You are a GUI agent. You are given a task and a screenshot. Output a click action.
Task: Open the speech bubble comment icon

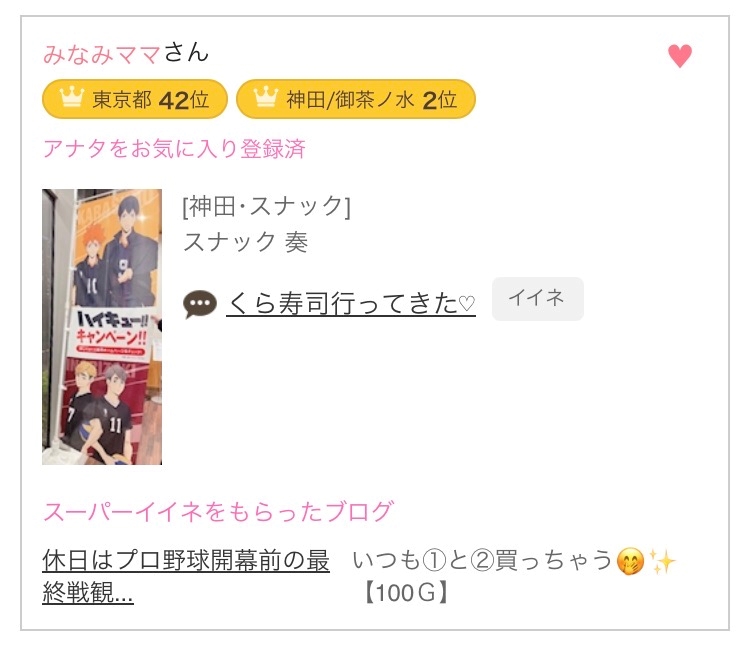pyautogui.click(x=200, y=304)
